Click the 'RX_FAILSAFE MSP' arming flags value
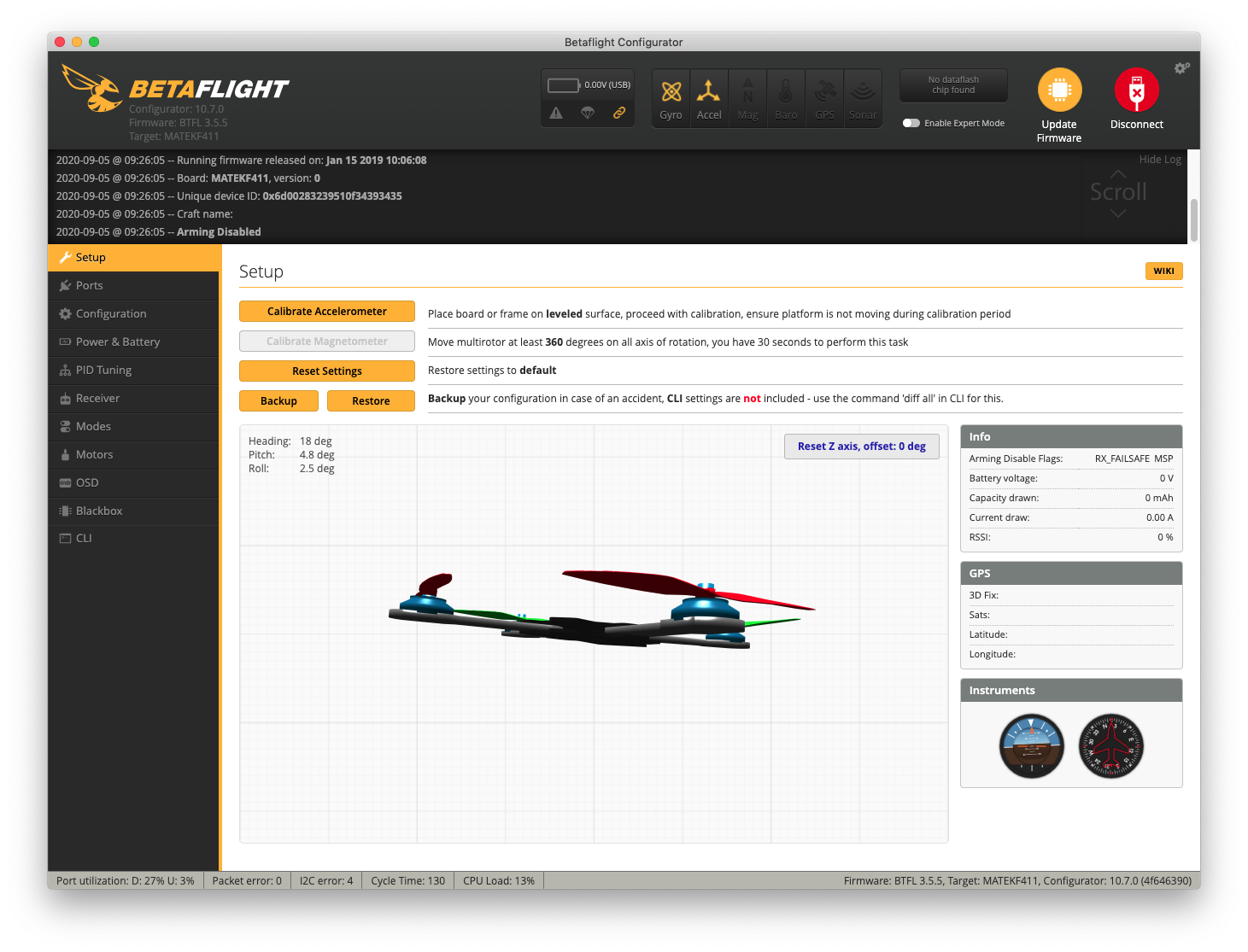The image size is (1248, 952). (1134, 459)
